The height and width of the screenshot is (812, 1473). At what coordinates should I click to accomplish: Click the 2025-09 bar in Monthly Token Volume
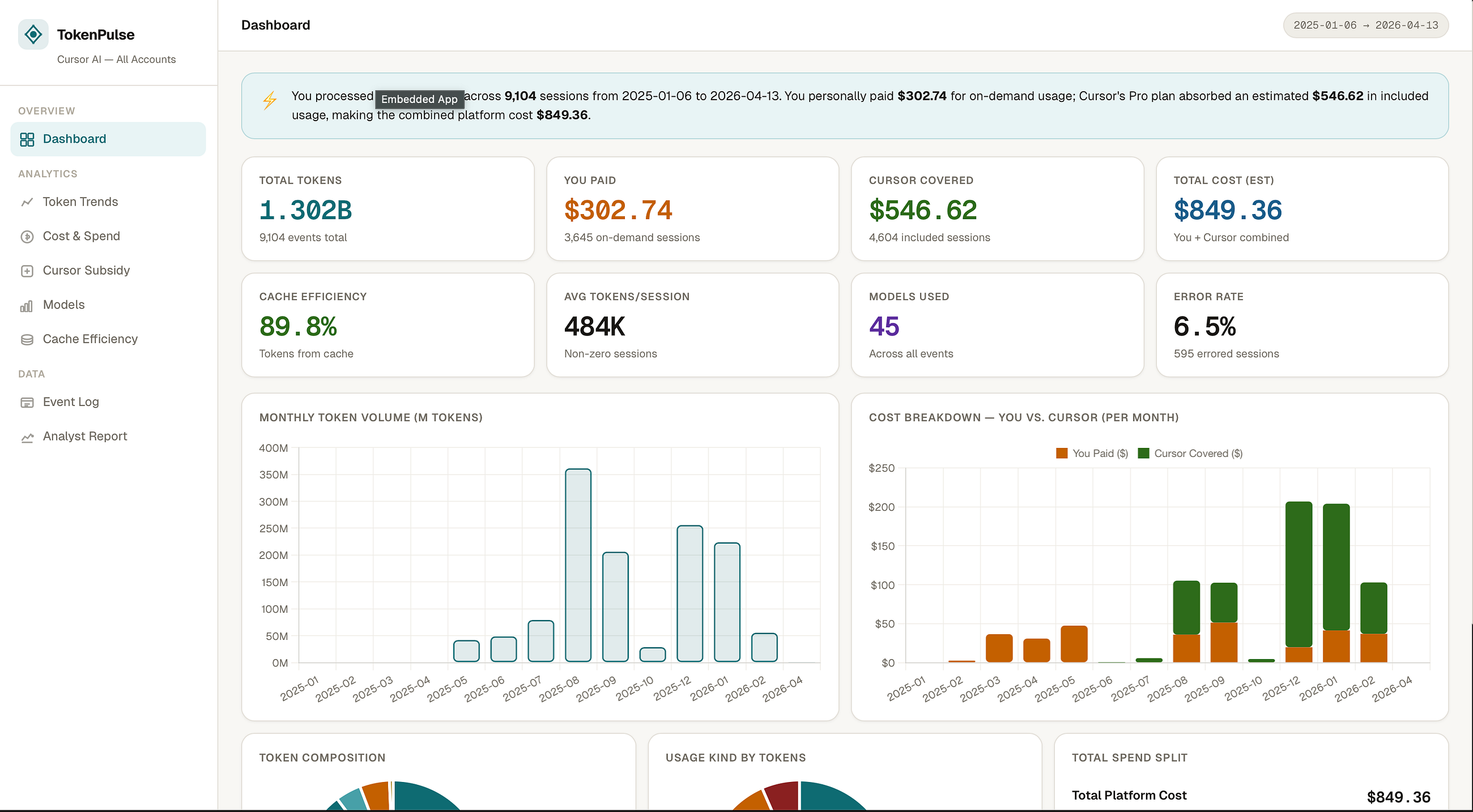615,607
